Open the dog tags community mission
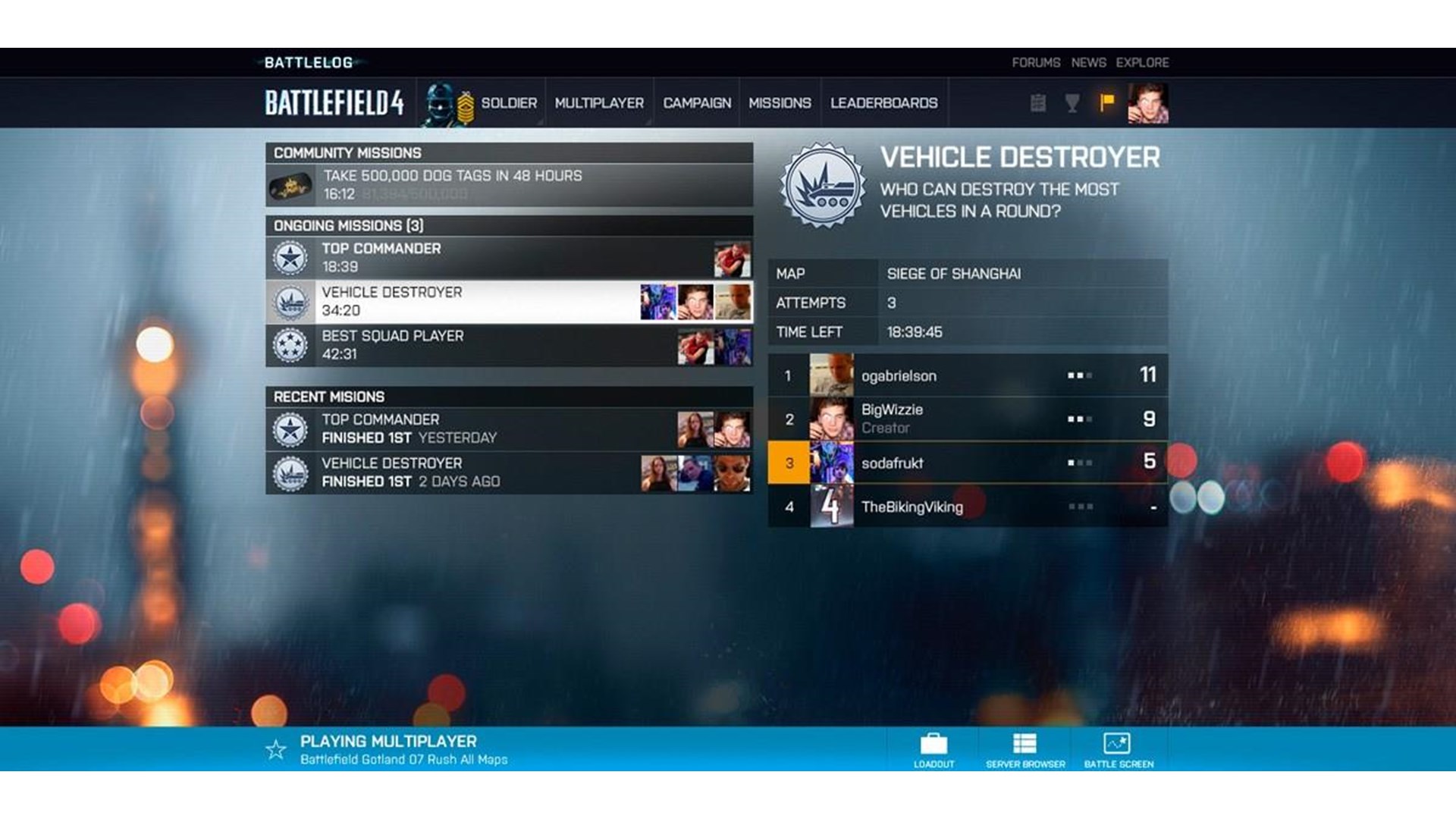The height and width of the screenshot is (819, 1456). pyautogui.click(x=509, y=185)
